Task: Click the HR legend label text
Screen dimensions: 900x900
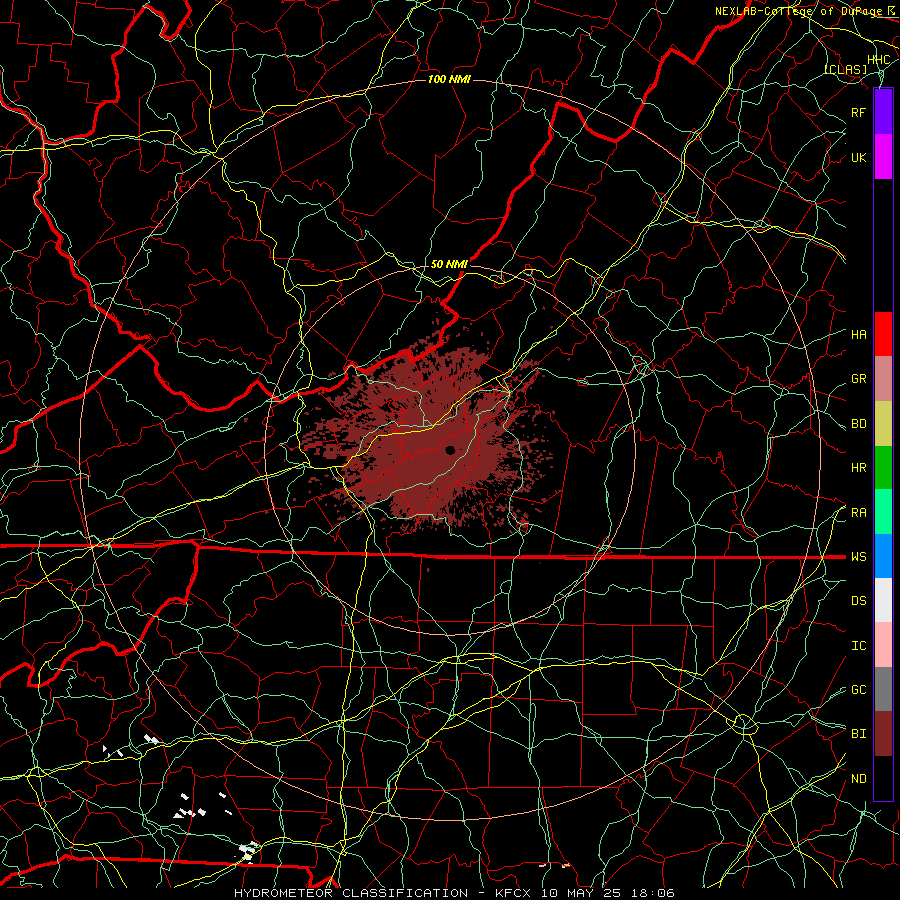Action: point(859,468)
